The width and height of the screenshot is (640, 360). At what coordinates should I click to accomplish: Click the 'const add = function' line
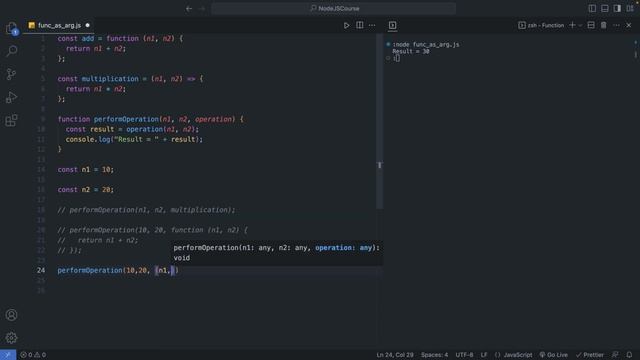tap(120, 38)
